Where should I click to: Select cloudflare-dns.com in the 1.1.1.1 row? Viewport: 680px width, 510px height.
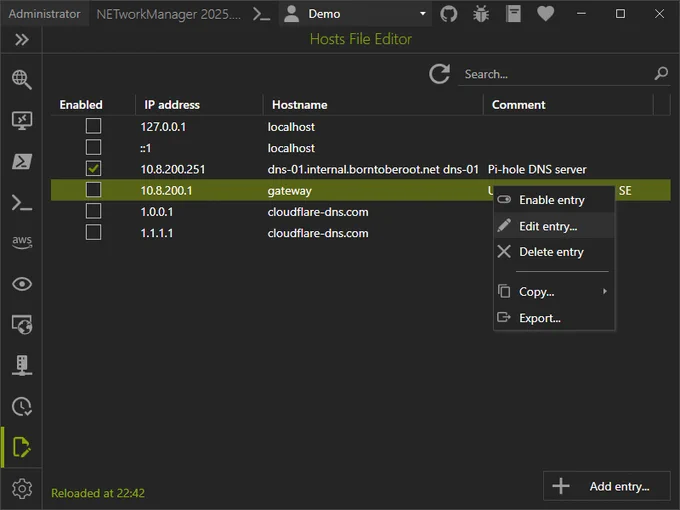coord(318,233)
